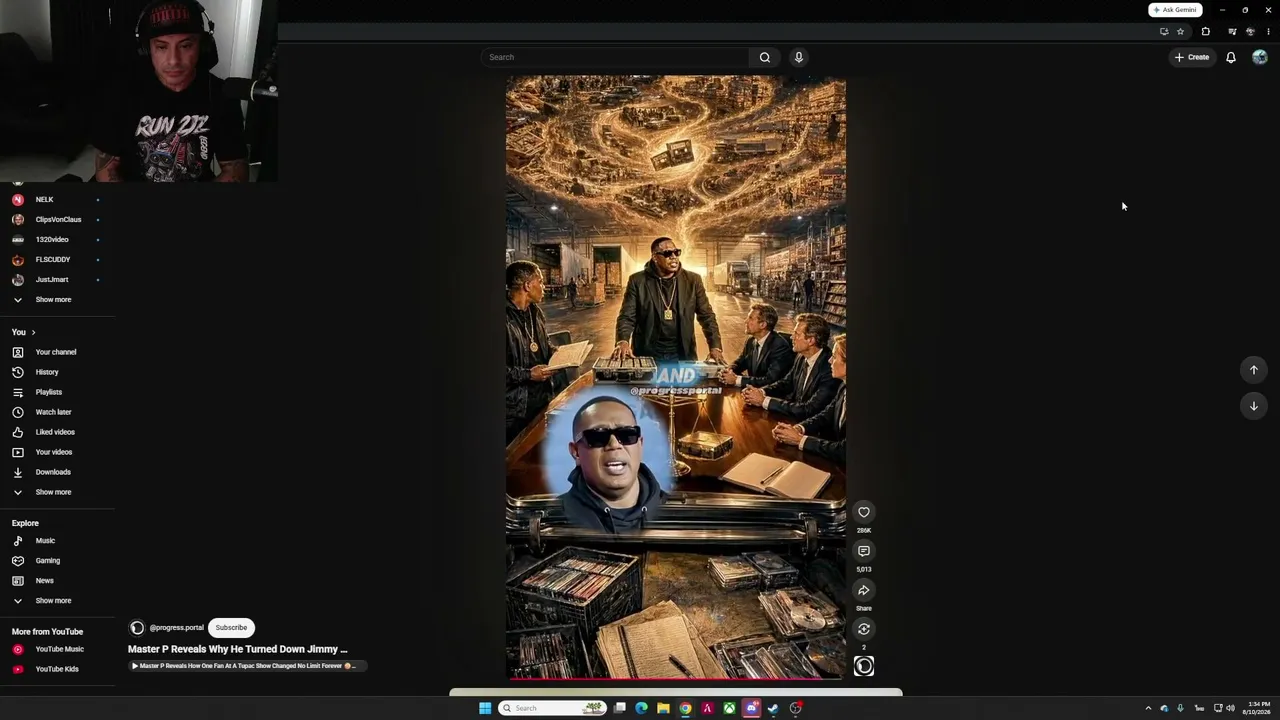Click the Short video player
Viewport: 1280px width, 720px height.
point(675,377)
